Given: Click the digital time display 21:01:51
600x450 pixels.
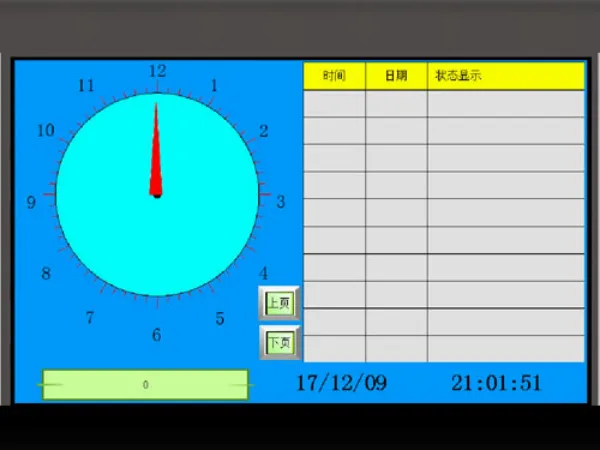Looking at the screenshot, I should 496,383.
